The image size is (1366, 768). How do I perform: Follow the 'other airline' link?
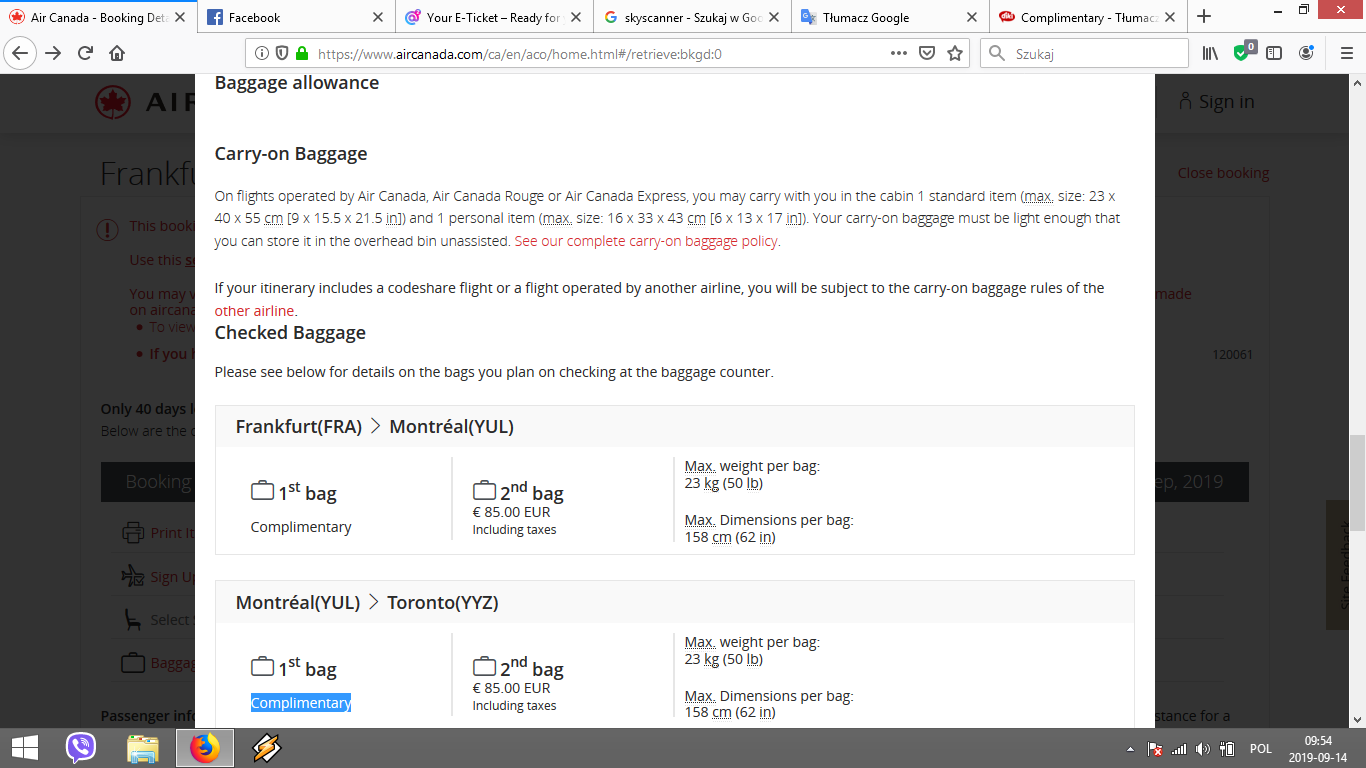click(254, 311)
